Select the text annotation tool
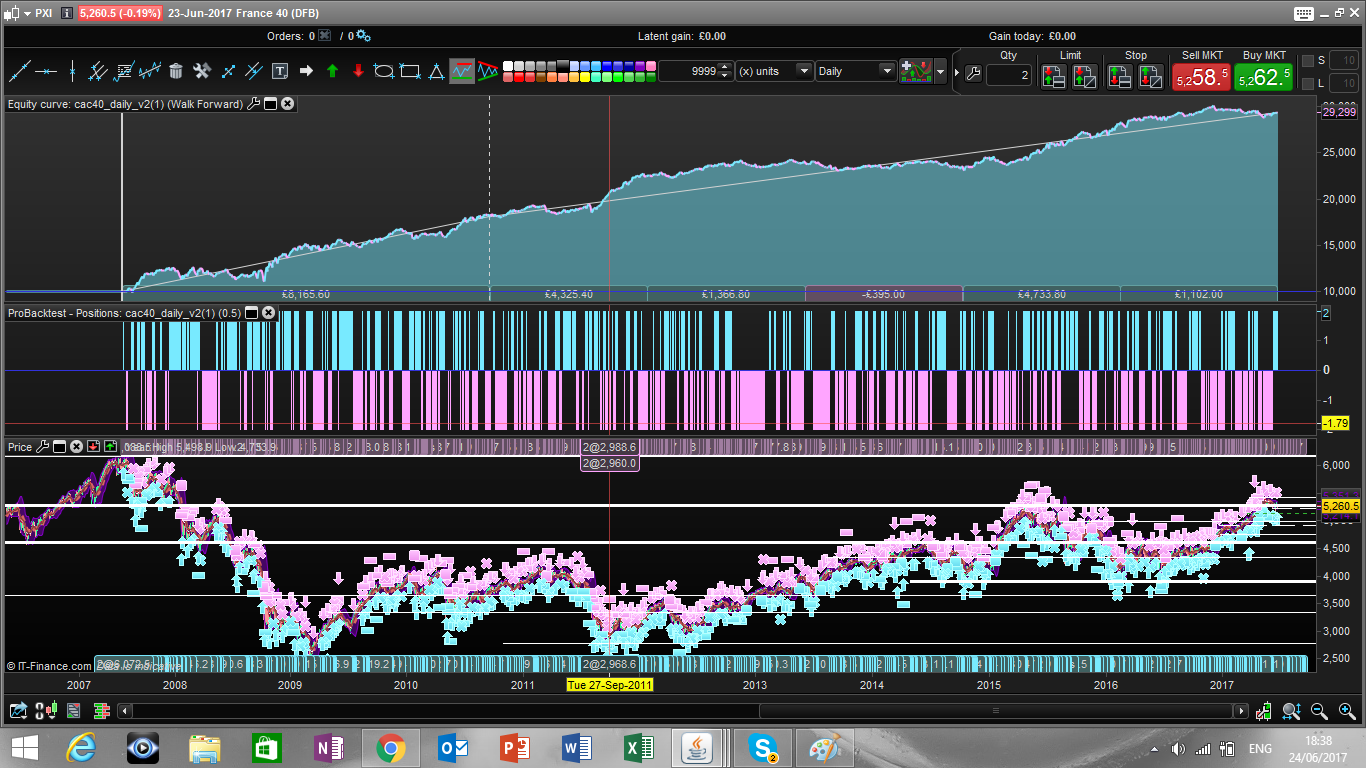This screenshot has width=1366, height=768. (x=280, y=71)
